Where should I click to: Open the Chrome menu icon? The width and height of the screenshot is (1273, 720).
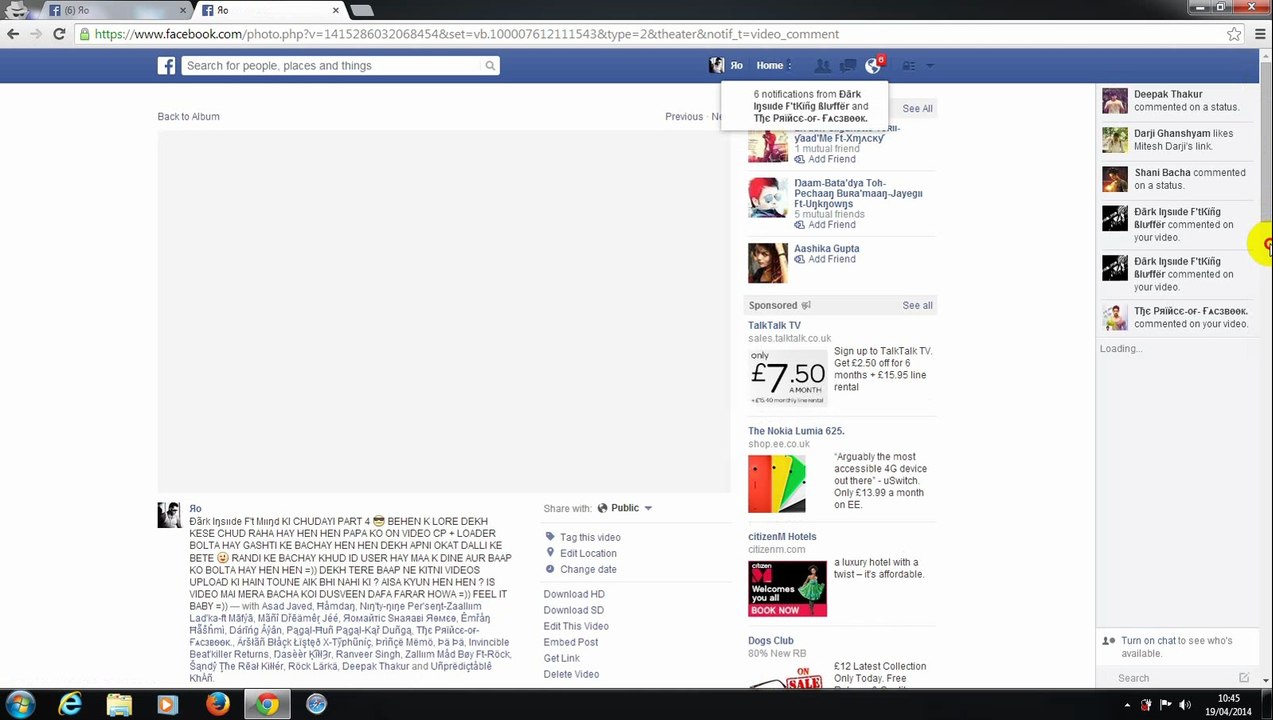(x=1259, y=34)
